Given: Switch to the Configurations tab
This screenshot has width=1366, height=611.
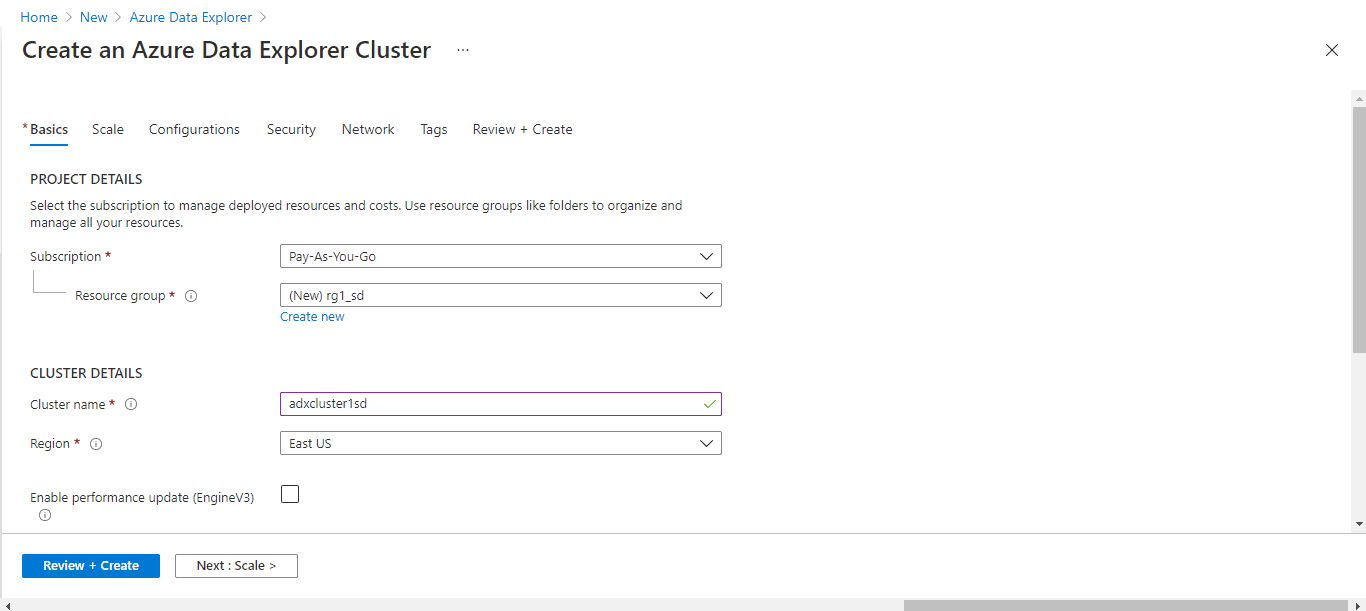Looking at the screenshot, I should click(194, 129).
